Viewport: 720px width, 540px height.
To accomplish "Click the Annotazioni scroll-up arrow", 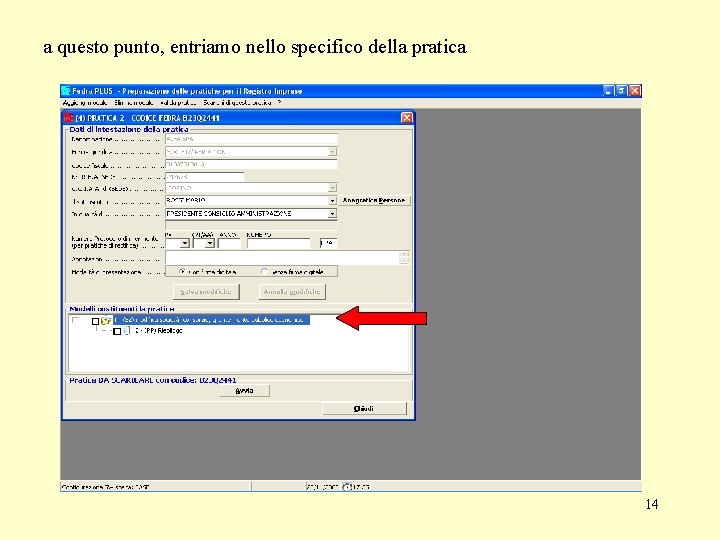I will tap(404, 254).
